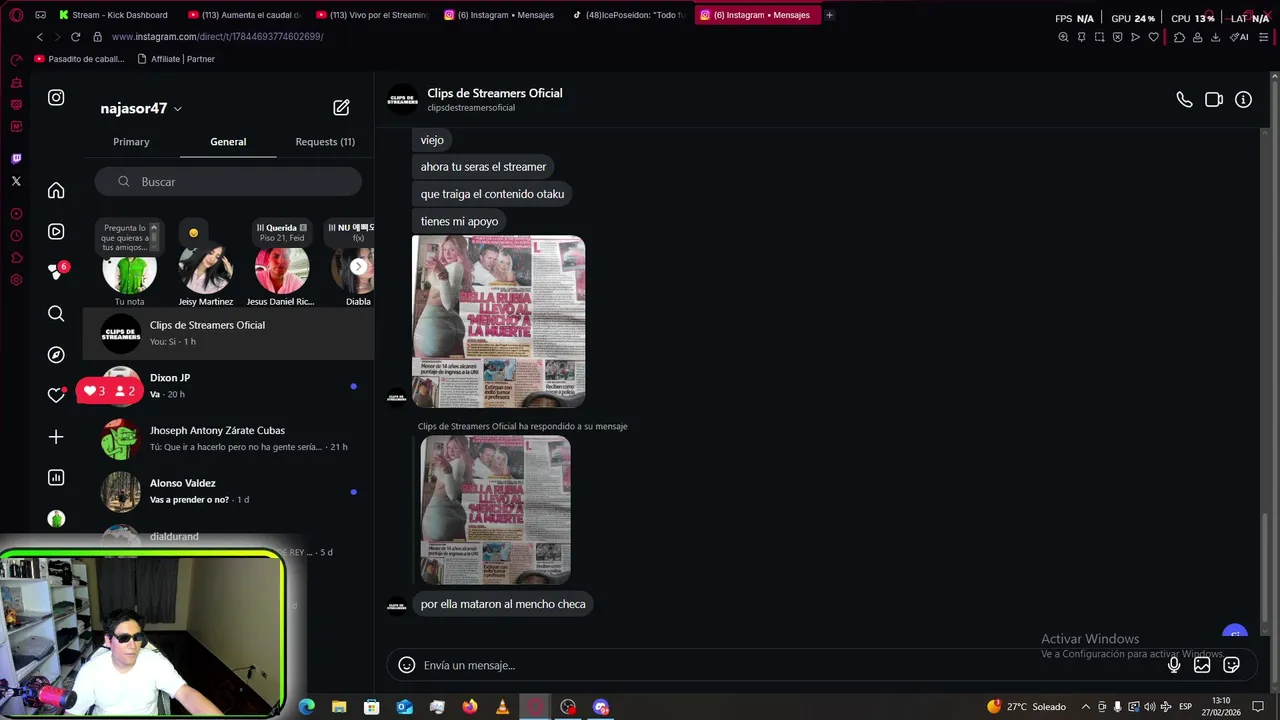Go back to the previous page
Image resolution: width=1280 pixels, height=720 pixels.
(40, 37)
